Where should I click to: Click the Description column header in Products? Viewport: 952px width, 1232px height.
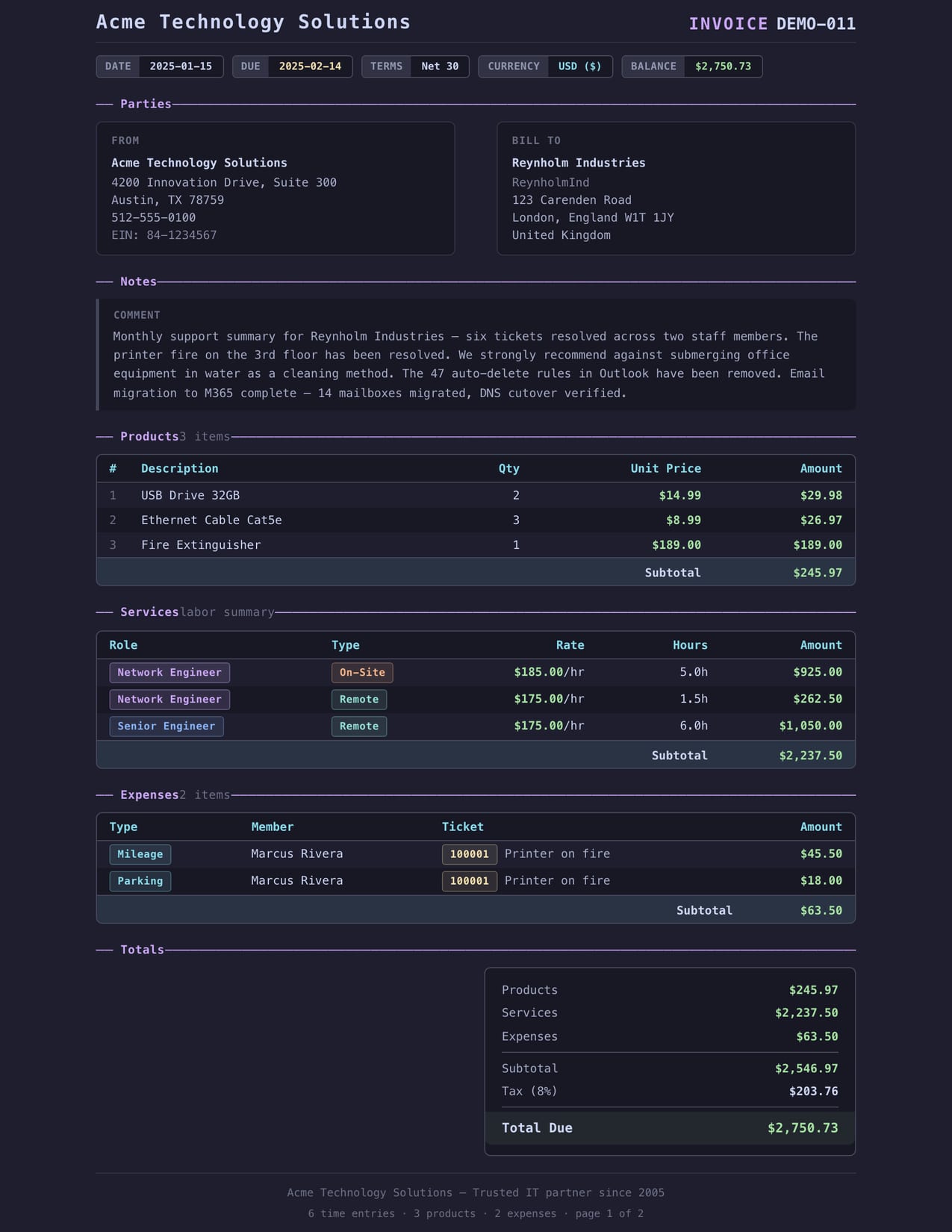tap(180, 469)
